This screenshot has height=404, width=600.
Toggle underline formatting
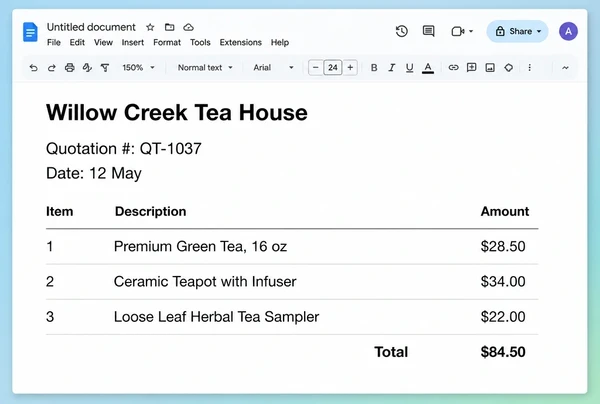tap(409, 68)
